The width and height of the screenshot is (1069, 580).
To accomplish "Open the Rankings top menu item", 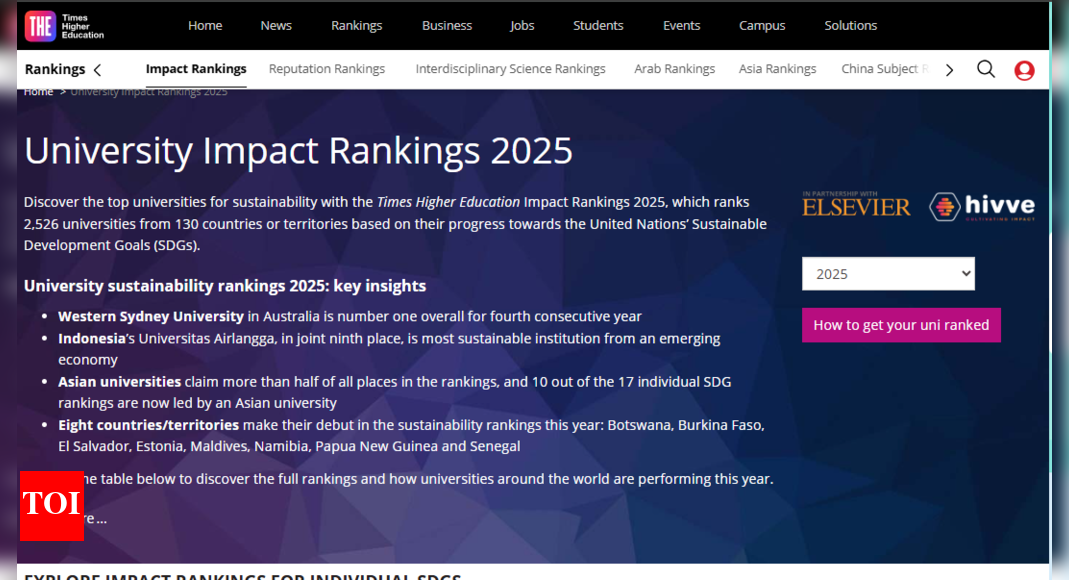I will [357, 26].
